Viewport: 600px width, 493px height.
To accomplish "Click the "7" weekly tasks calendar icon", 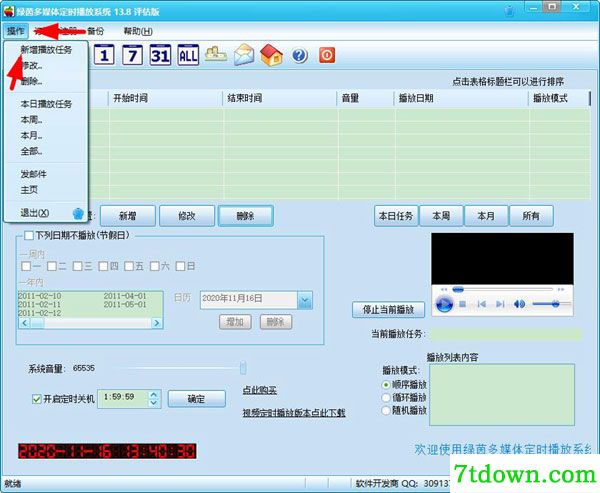I will click(x=132, y=55).
